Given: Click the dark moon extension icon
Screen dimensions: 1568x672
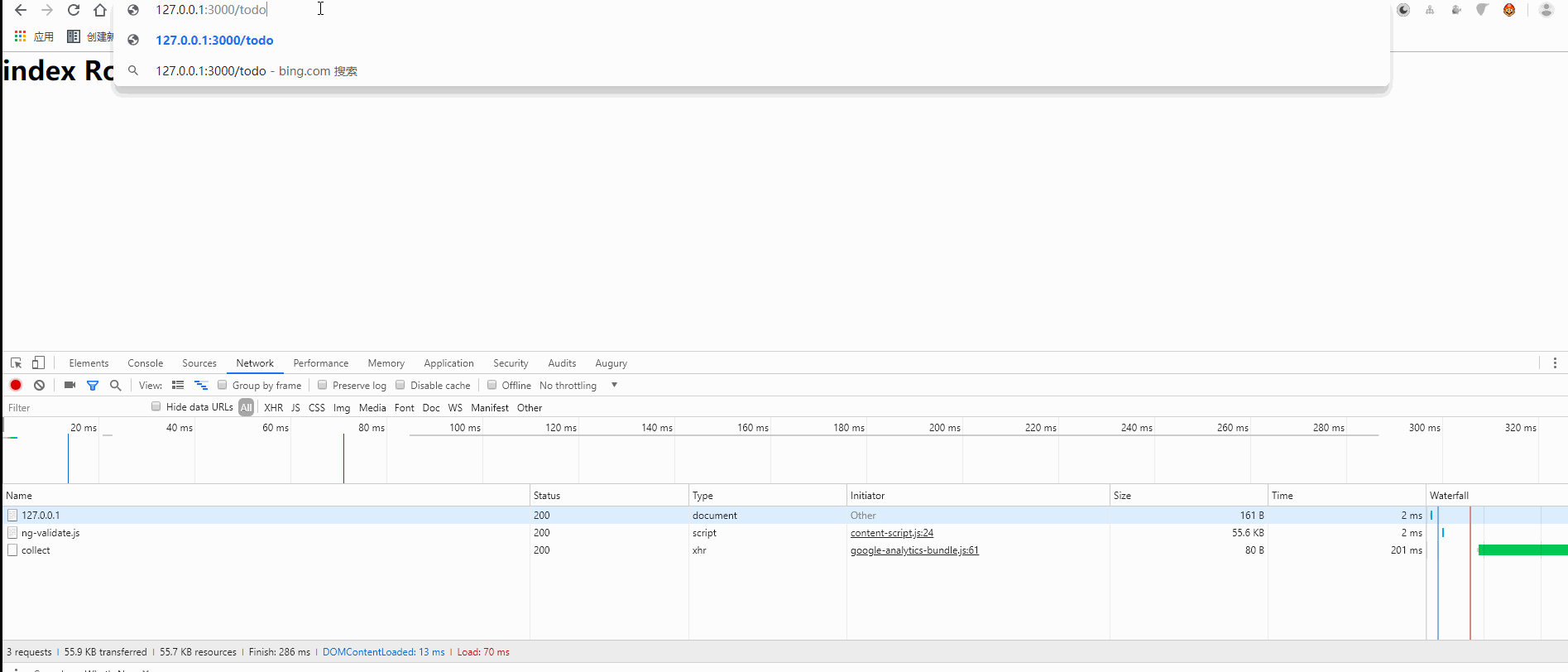Looking at the screenshot, I should point(1403,10).
